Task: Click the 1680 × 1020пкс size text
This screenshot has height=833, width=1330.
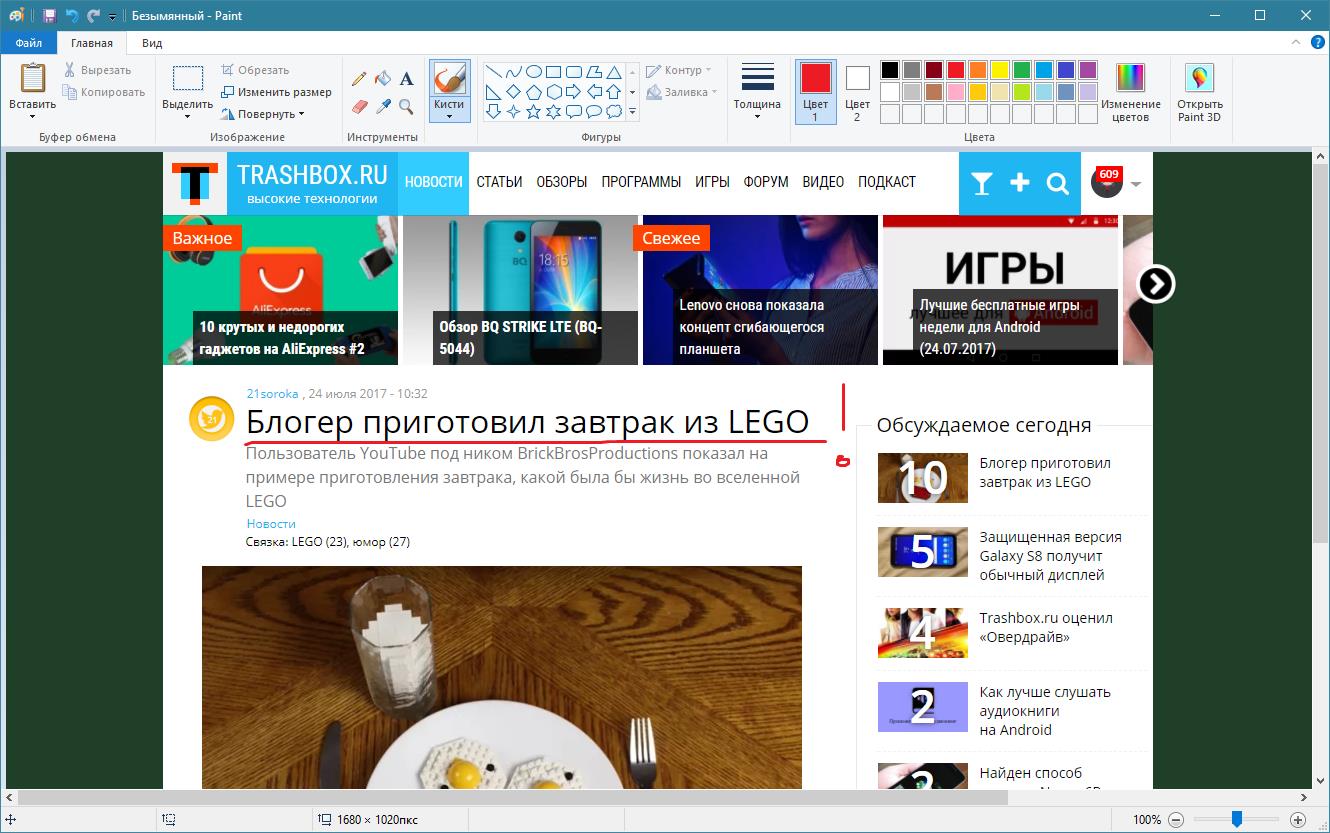Action: (377, 820)
